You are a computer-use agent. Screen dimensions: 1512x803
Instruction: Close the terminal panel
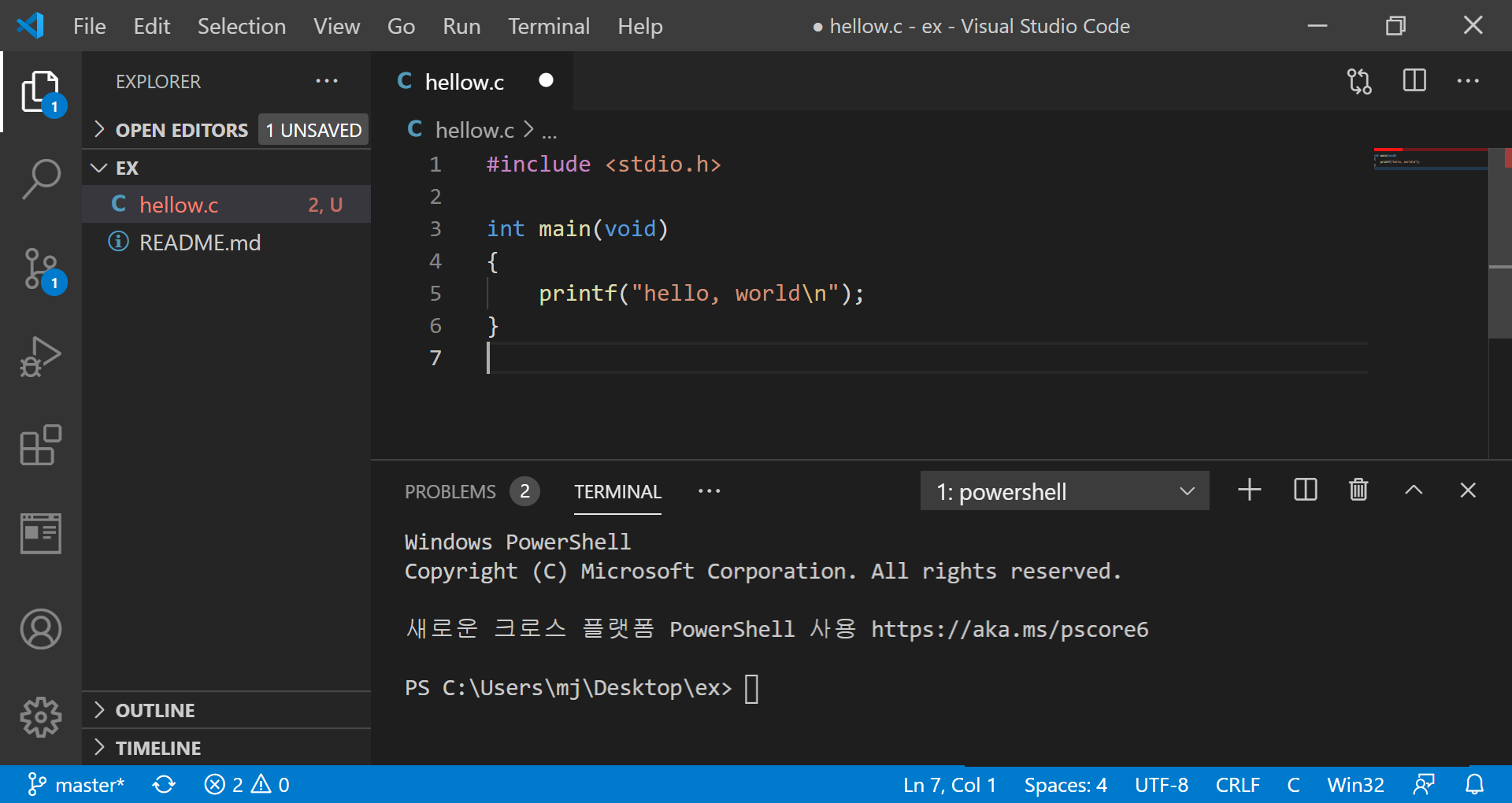(1468, 490)
